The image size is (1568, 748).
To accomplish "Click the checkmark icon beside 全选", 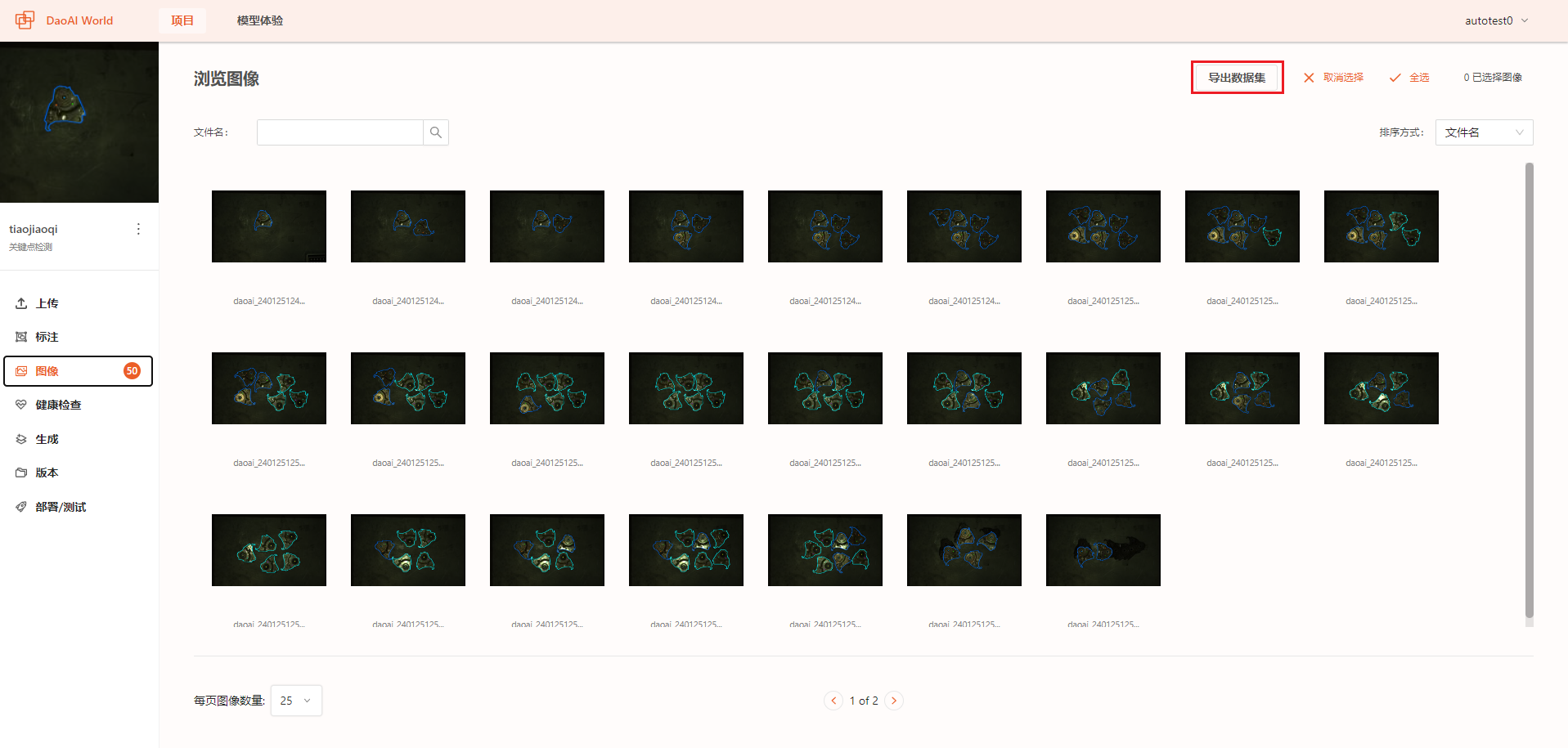I will pyautogui.click(x=1395, y=78).
